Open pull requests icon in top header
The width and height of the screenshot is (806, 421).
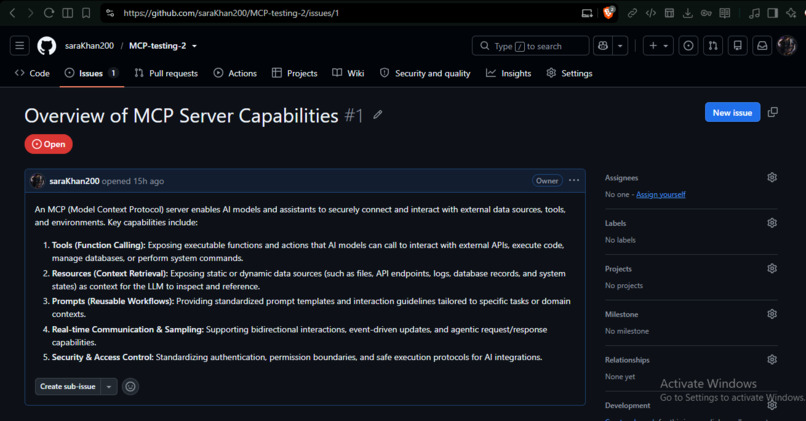pyautogui.click(x=713, y=46)
